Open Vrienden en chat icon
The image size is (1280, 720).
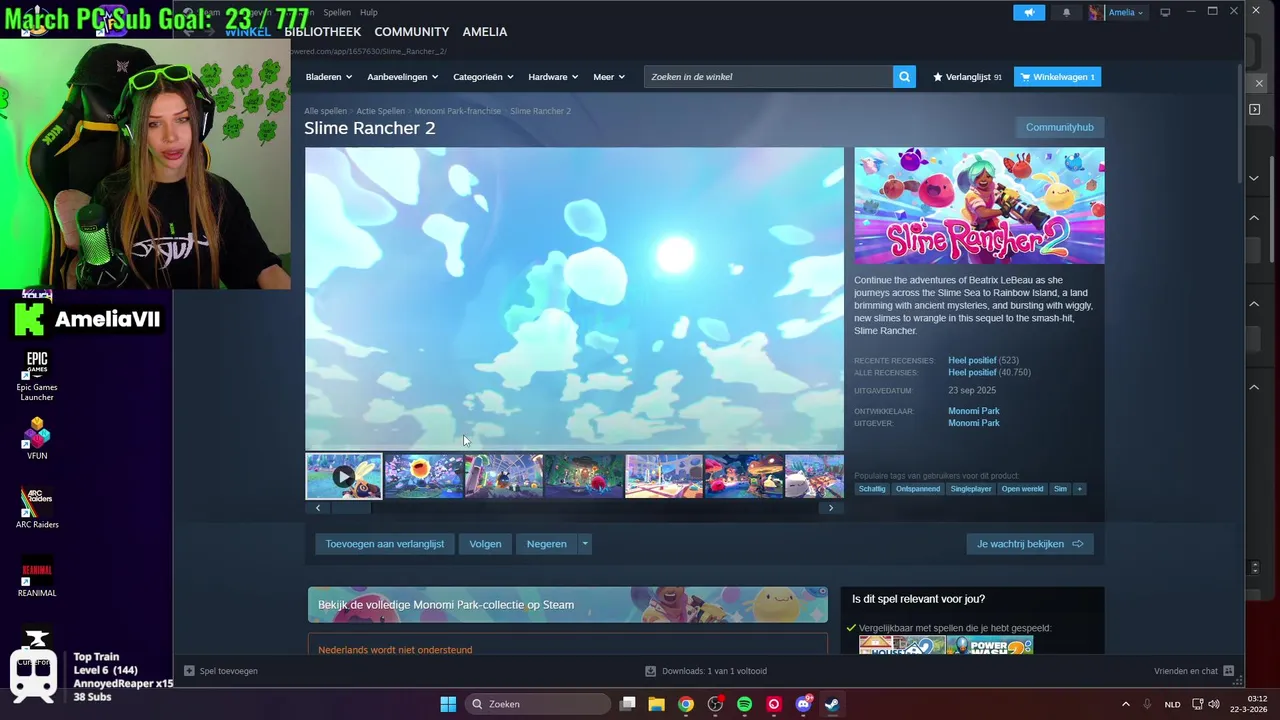pyautogui.click(x=1229, y=671)
